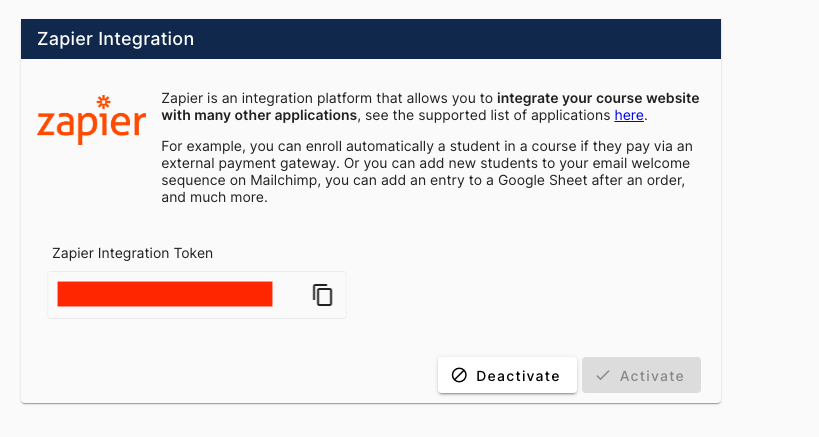Click the prohibition icon on Deactivate
The image size is (819, 437).
coord(459,376)
